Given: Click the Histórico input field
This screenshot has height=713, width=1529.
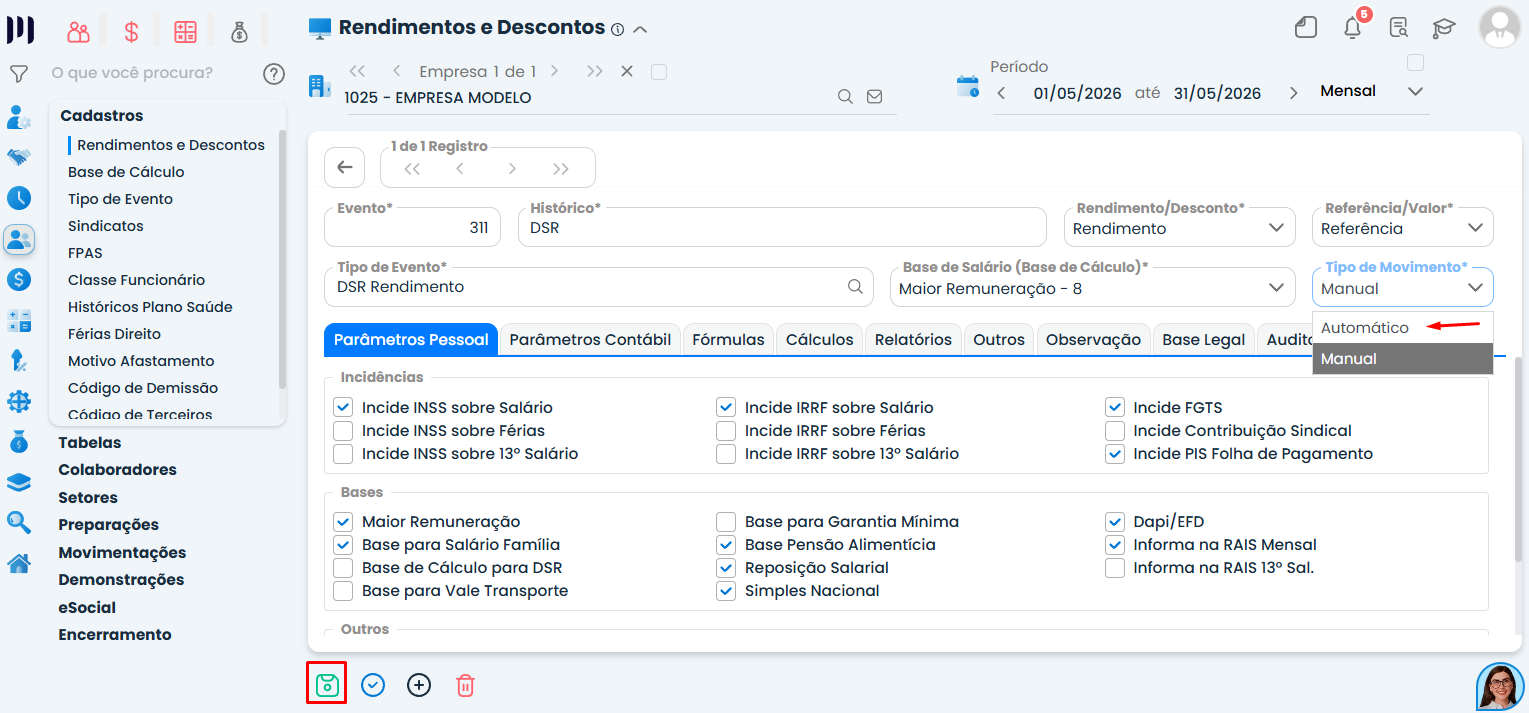Looking at the screenshot, I should coord(782,227).
